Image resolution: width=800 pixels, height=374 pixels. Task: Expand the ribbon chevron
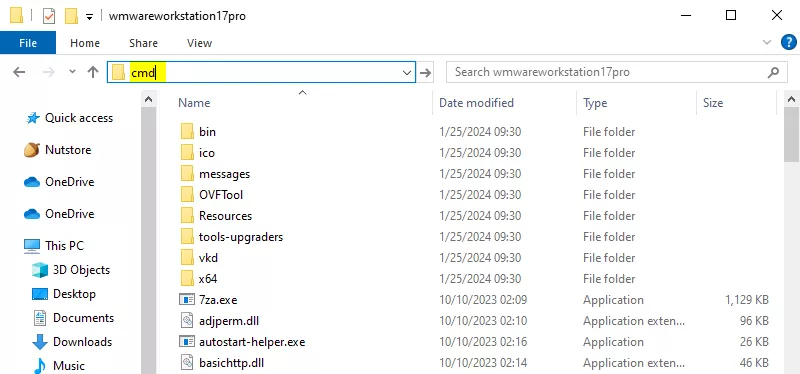(767, 43)
